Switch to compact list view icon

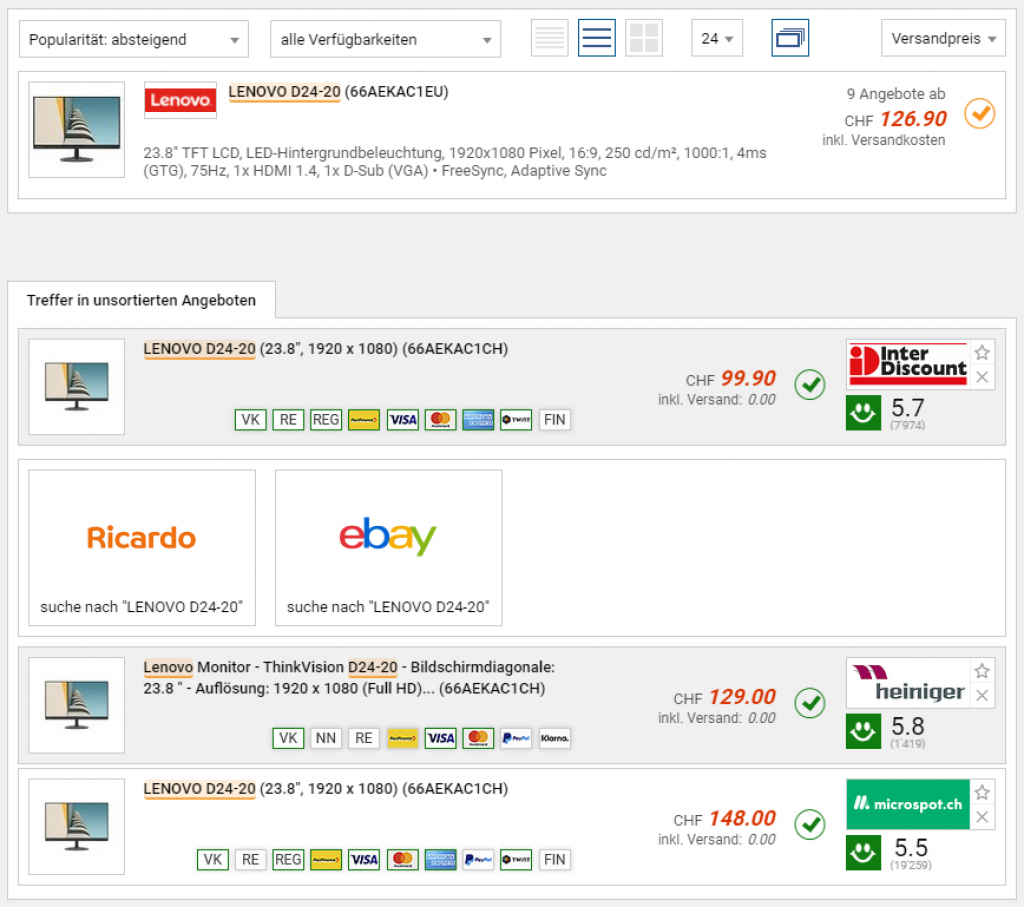point(549,39)
